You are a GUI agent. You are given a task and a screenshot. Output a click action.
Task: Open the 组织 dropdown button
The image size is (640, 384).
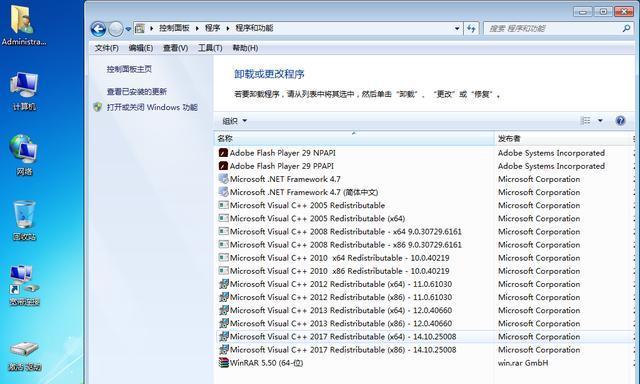(x=234, y=121)
